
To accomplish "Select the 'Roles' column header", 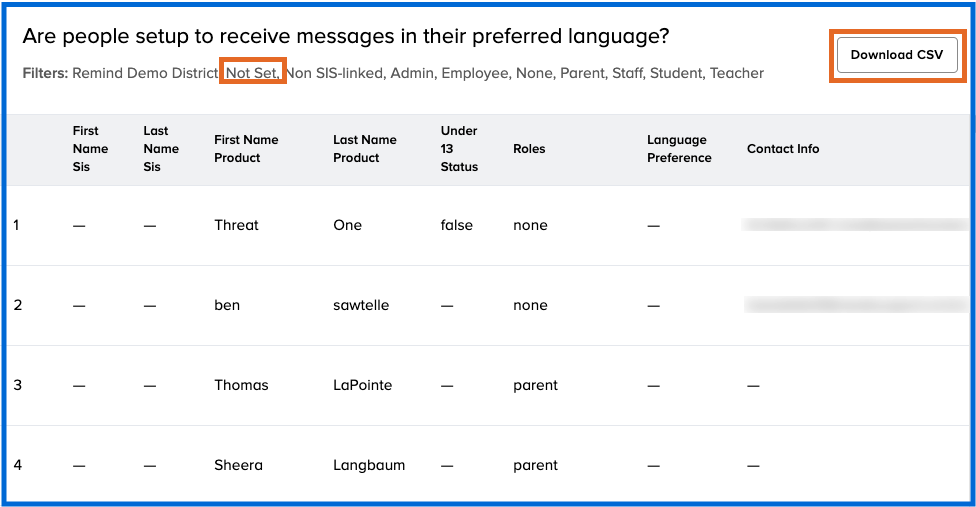I will pos(529,149).
